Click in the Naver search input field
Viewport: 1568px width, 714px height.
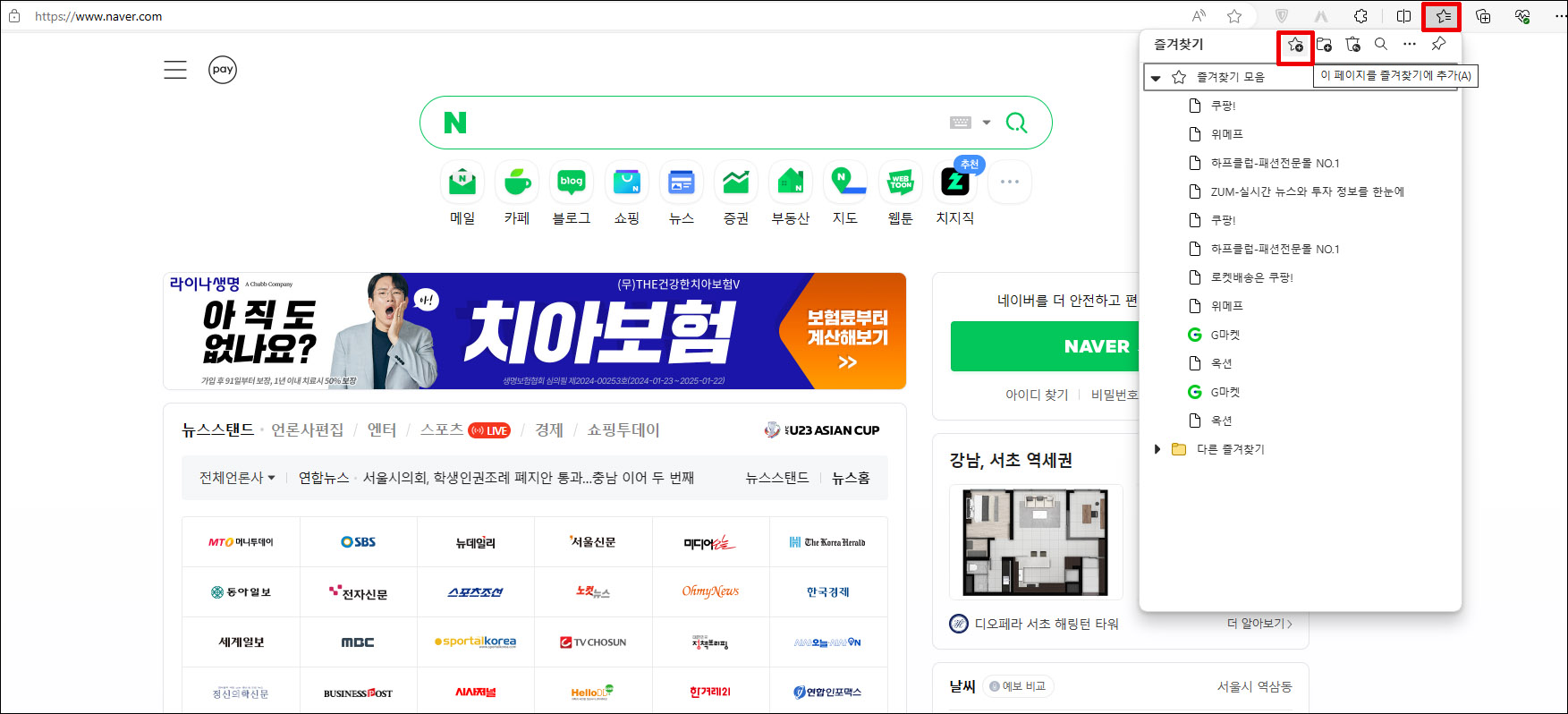(707, 123)
